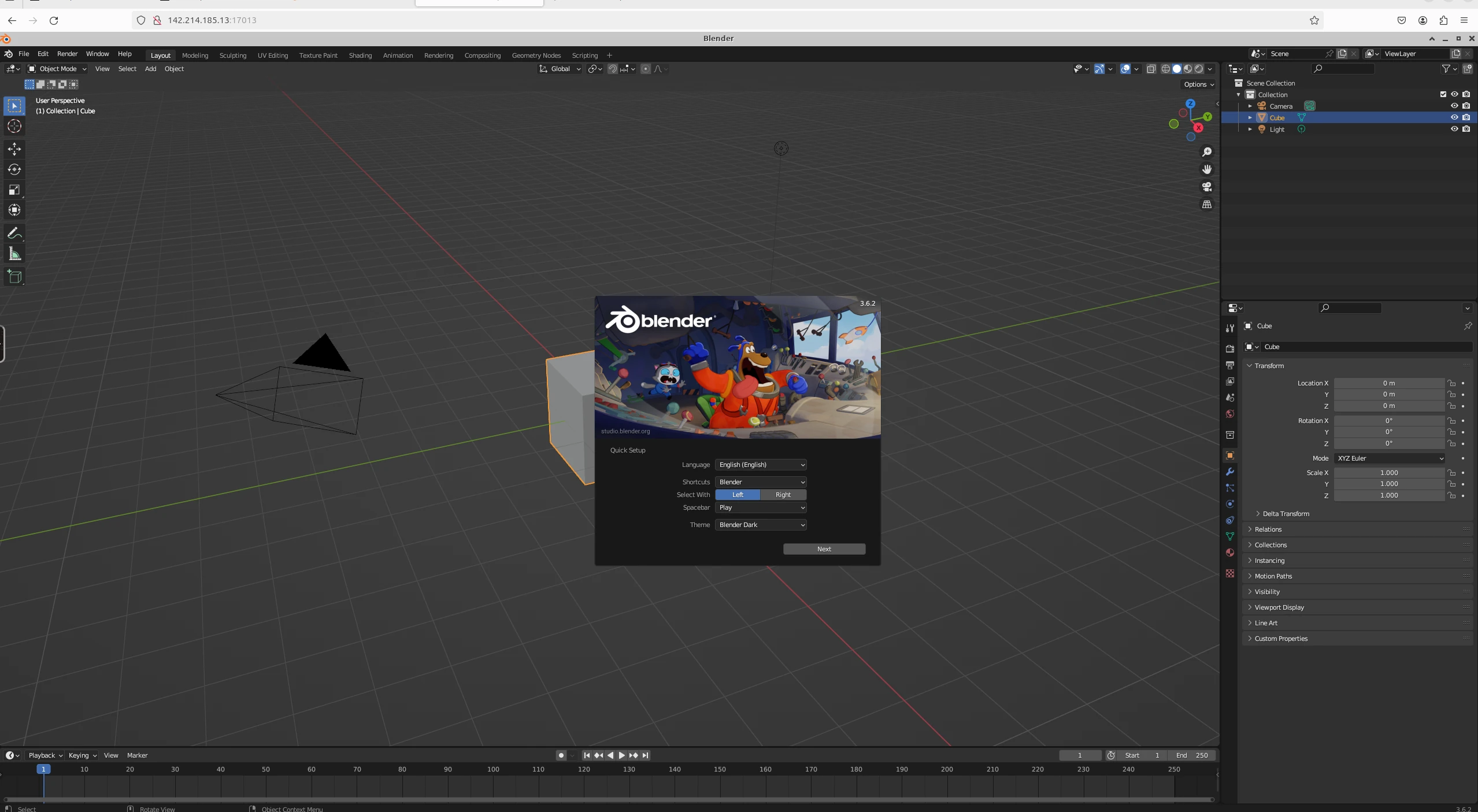Viewport: 1478px width, 812px height.
Task: Click Next in the Quick Setup
Action: (824, 549)
